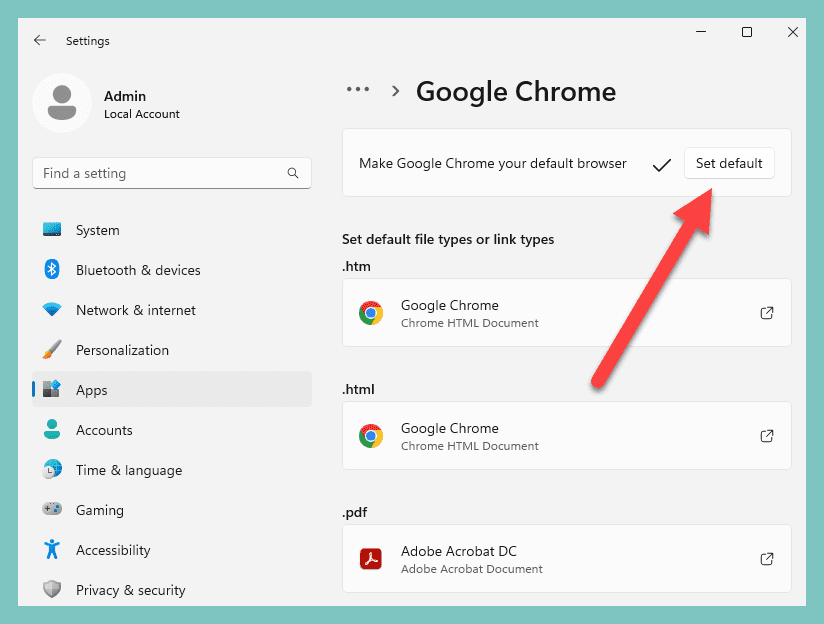
Task: Click the Adobe Acrobat icon under .pdf
Action: (371, 559)
